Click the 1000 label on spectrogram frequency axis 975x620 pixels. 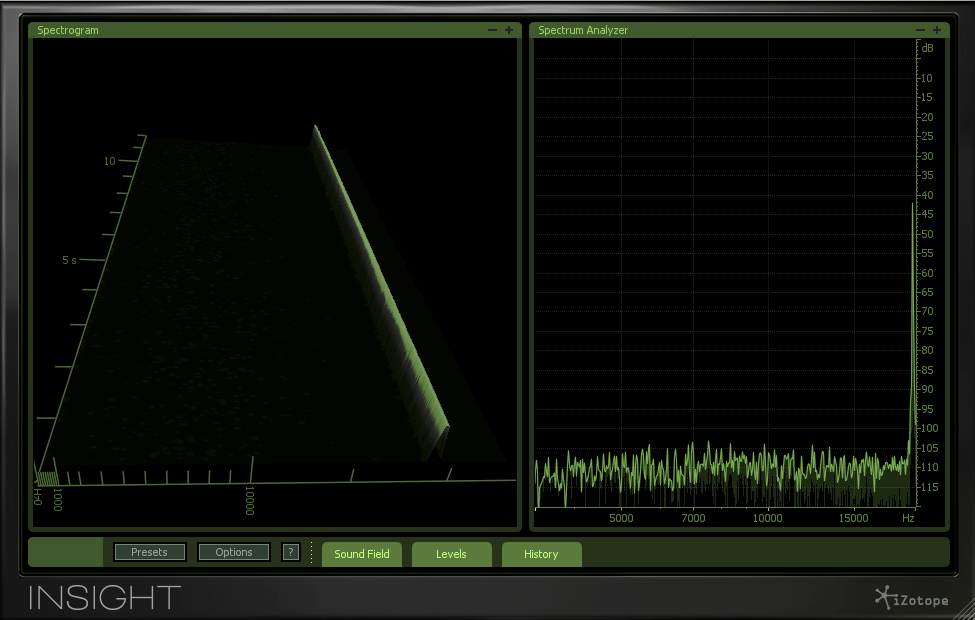(57, 500)
